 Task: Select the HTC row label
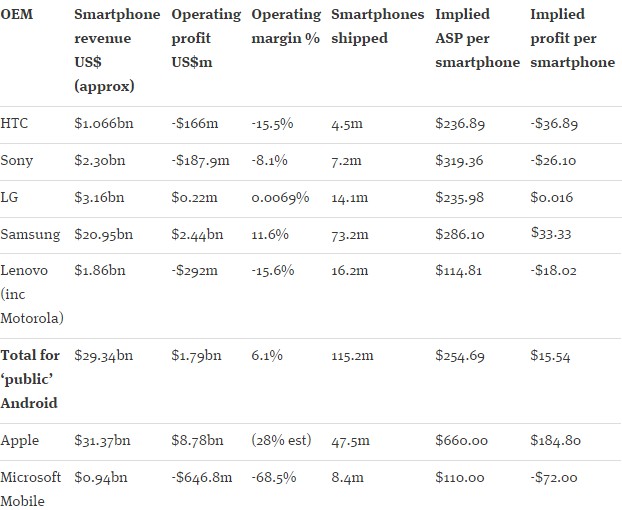click(14, 123)
